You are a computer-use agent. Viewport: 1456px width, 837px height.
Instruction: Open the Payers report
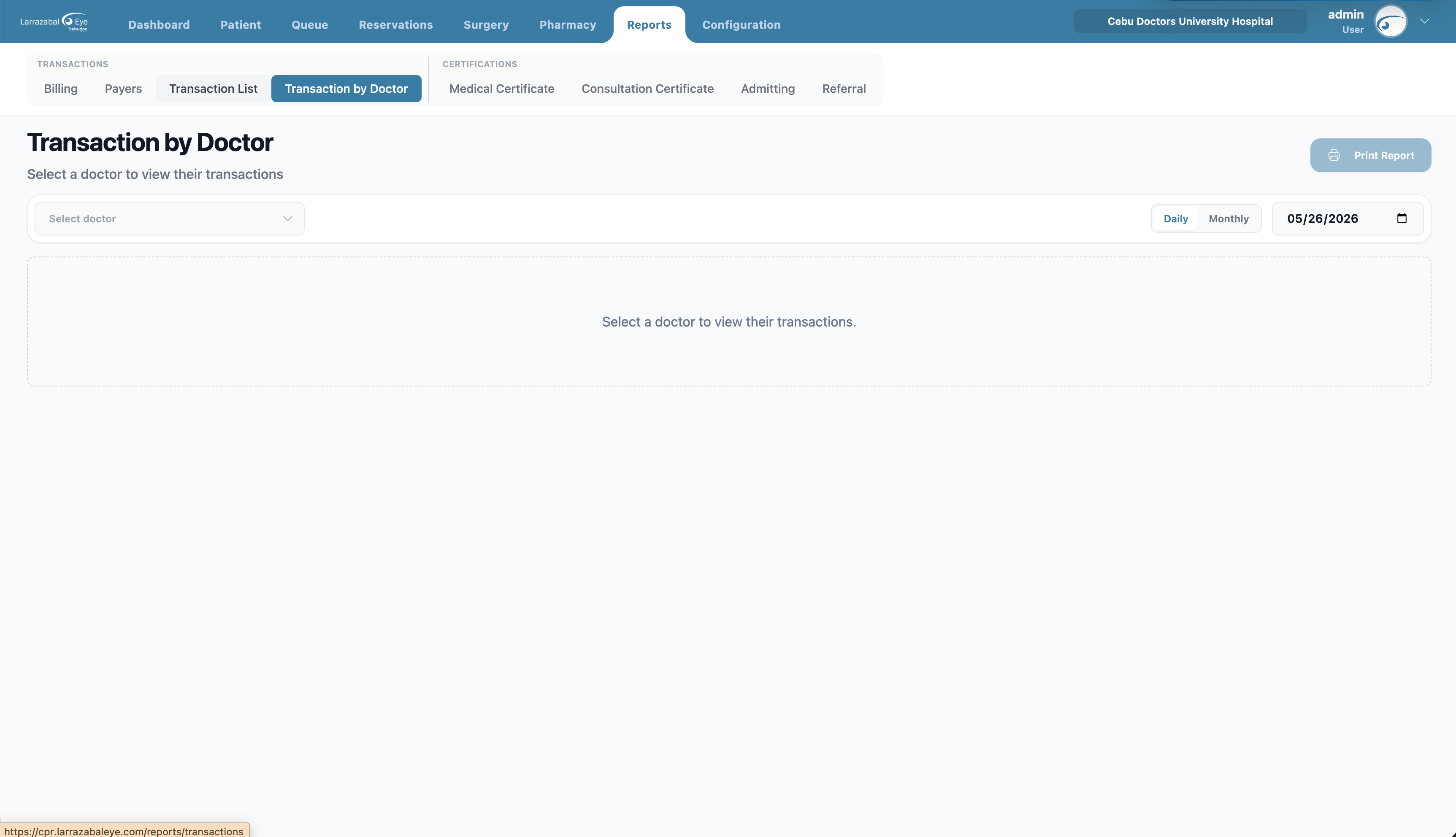pos(123,89)
